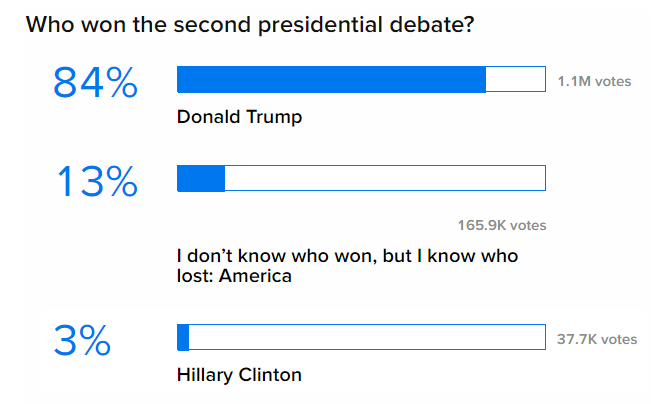This screenshot has width=663, height=404.
Task: Click the "lost: America" text line
Action: (x=234, y=276)
